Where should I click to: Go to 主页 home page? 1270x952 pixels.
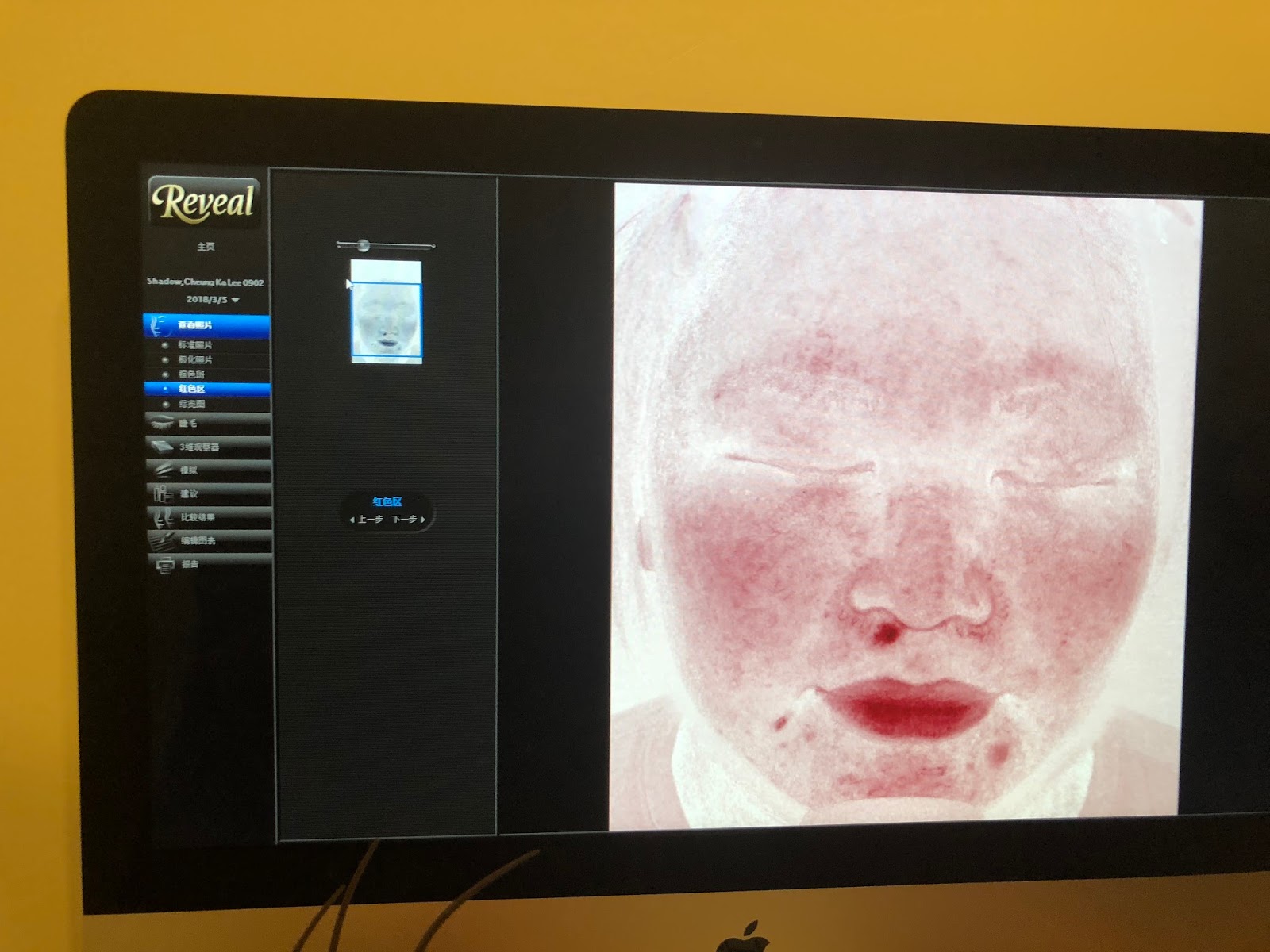click(206, 247)
